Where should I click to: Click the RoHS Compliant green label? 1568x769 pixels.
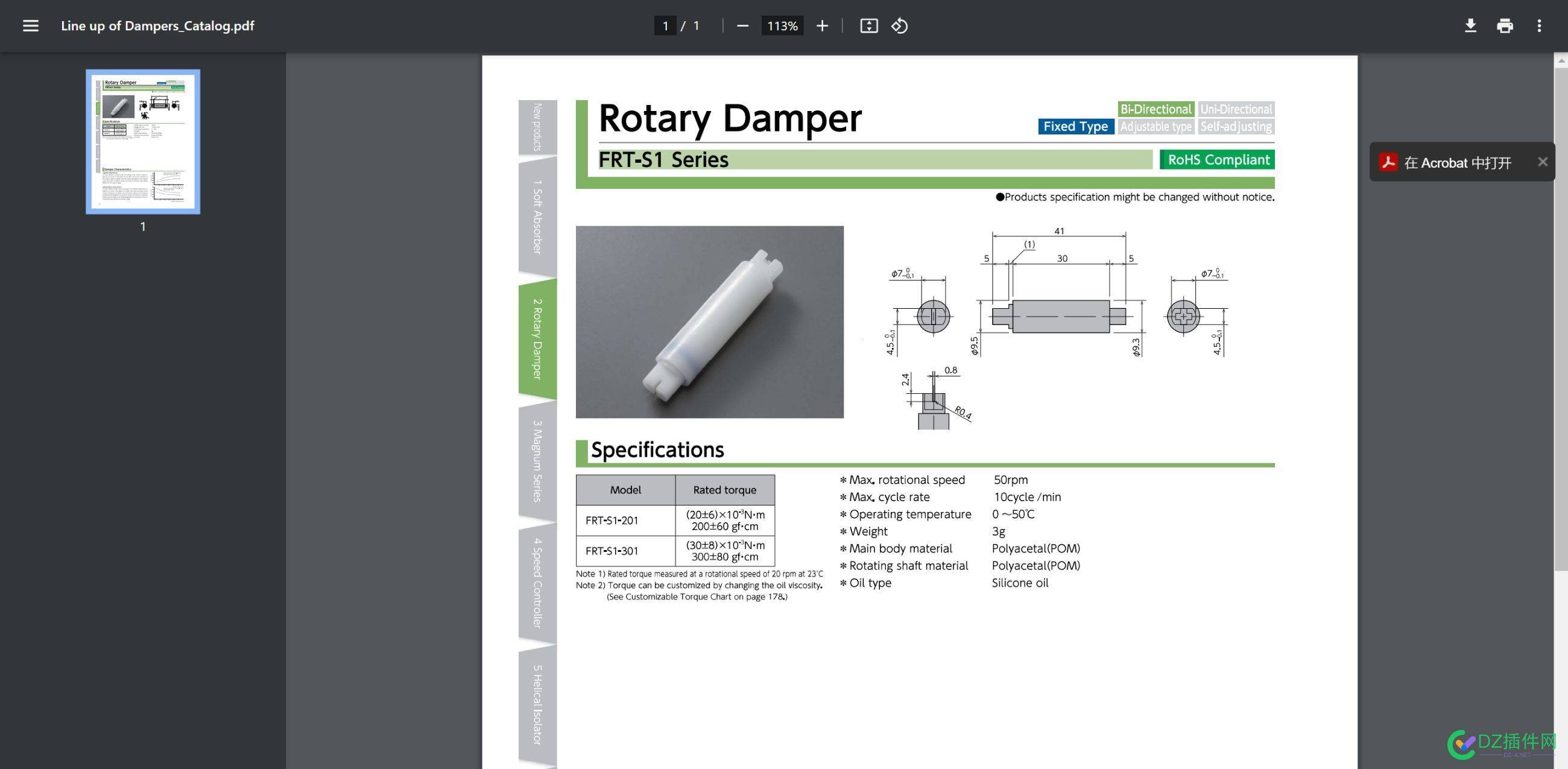[x=1218, y=159]
